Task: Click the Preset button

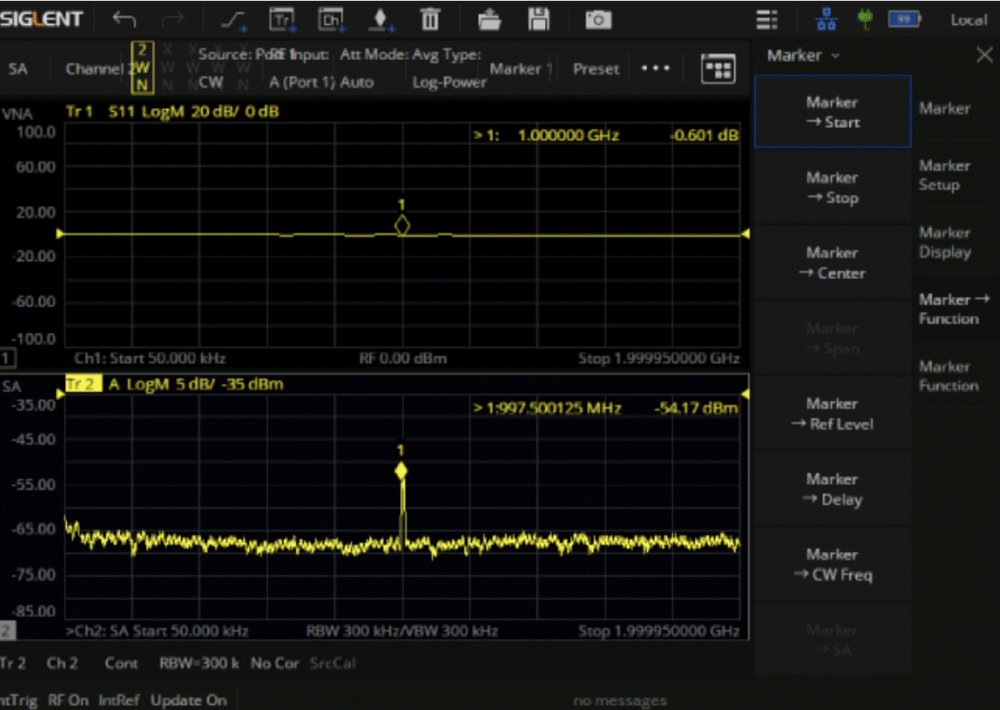Action: point(596,69)
